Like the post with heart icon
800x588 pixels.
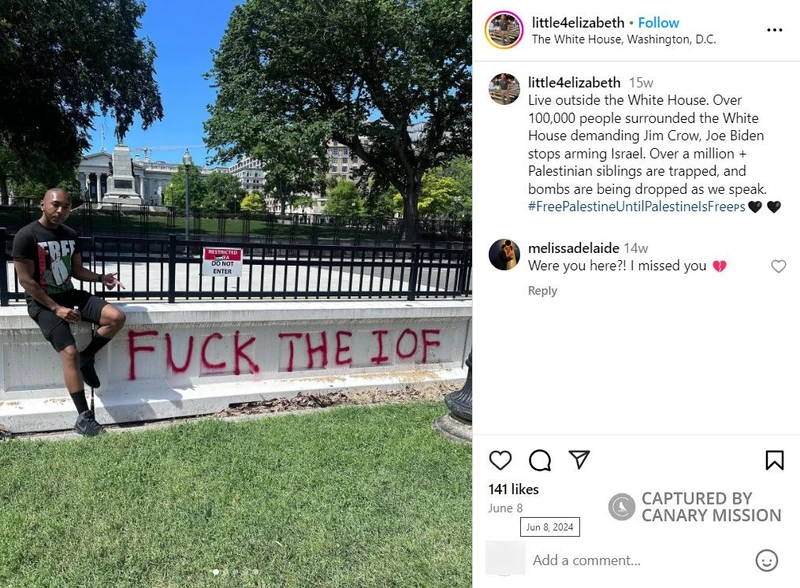[x=500, y=460]
